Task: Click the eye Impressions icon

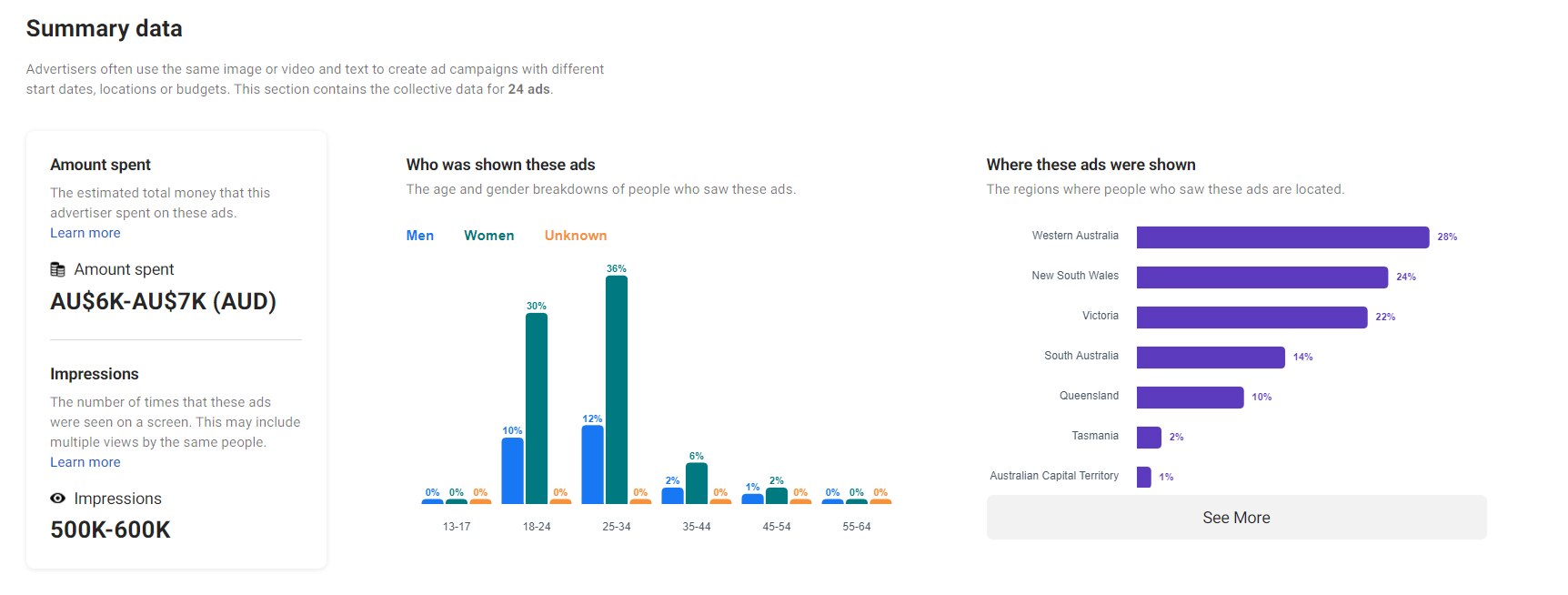Action: [x=57, y=498]
